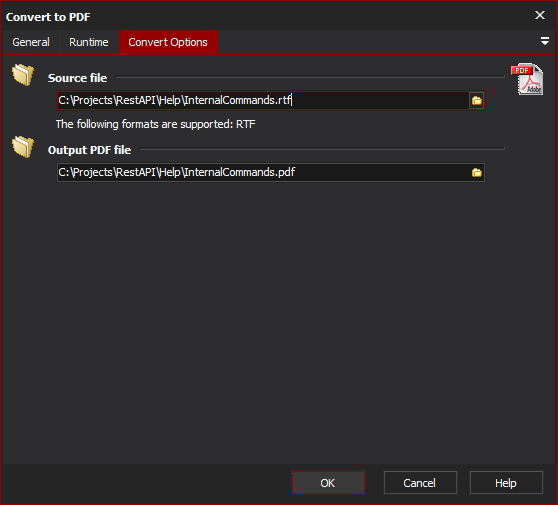Click the Output PDF file browse button

(477, 173)
